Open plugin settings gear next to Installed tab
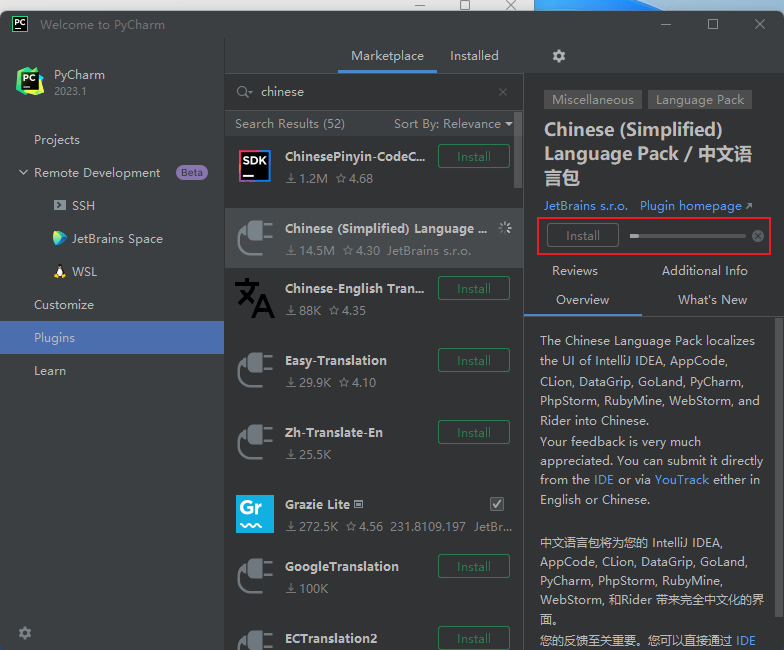784x650 pixels. click(558, 56)
